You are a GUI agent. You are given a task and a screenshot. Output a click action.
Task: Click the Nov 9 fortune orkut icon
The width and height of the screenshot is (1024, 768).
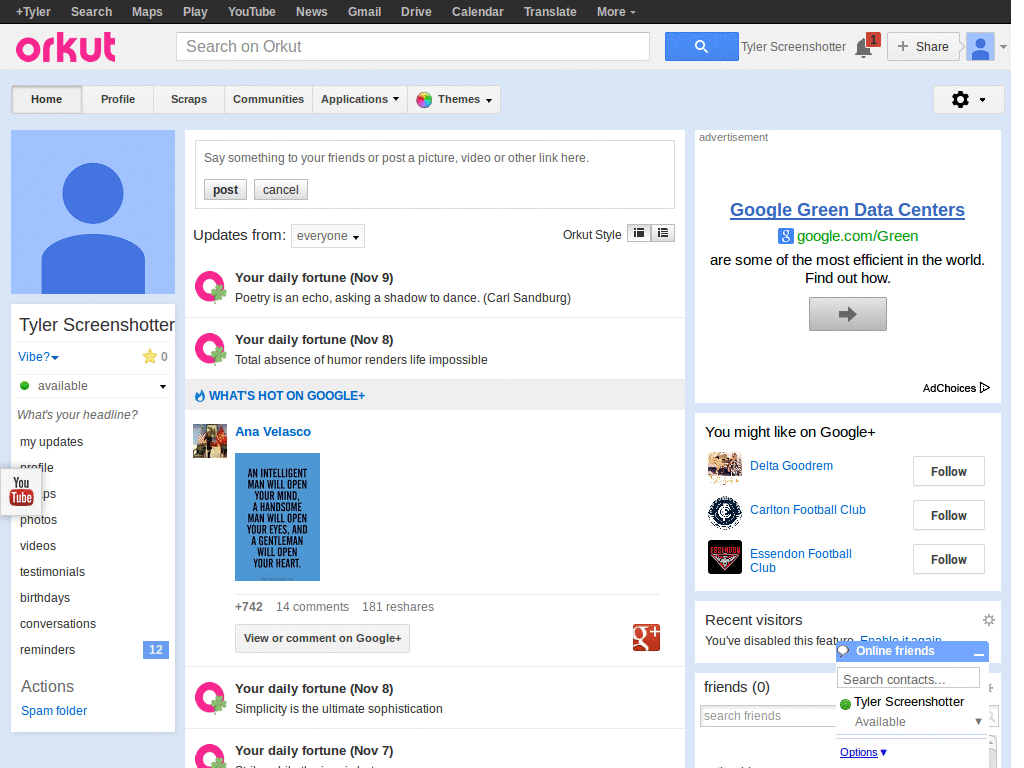click(x=210, y=287)
